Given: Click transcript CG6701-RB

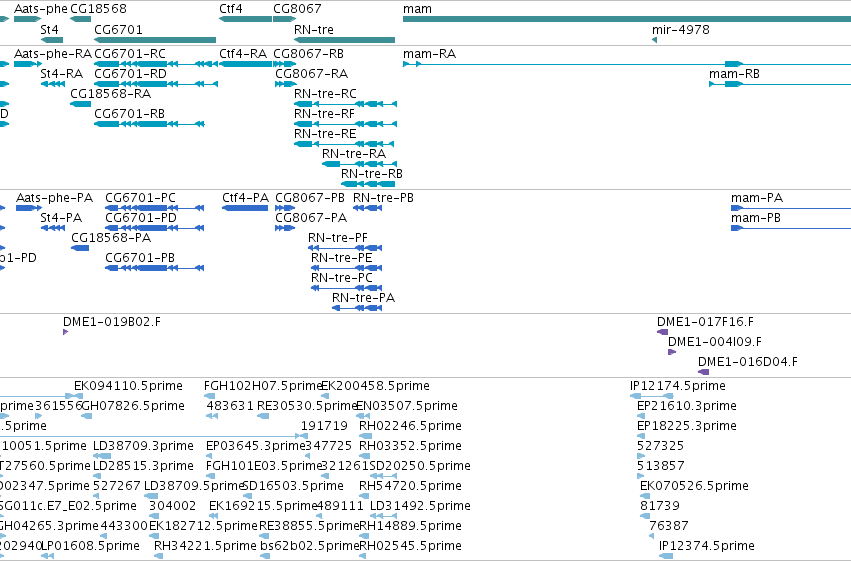Looking at the screenshot, I should click(x=149, y=124).
